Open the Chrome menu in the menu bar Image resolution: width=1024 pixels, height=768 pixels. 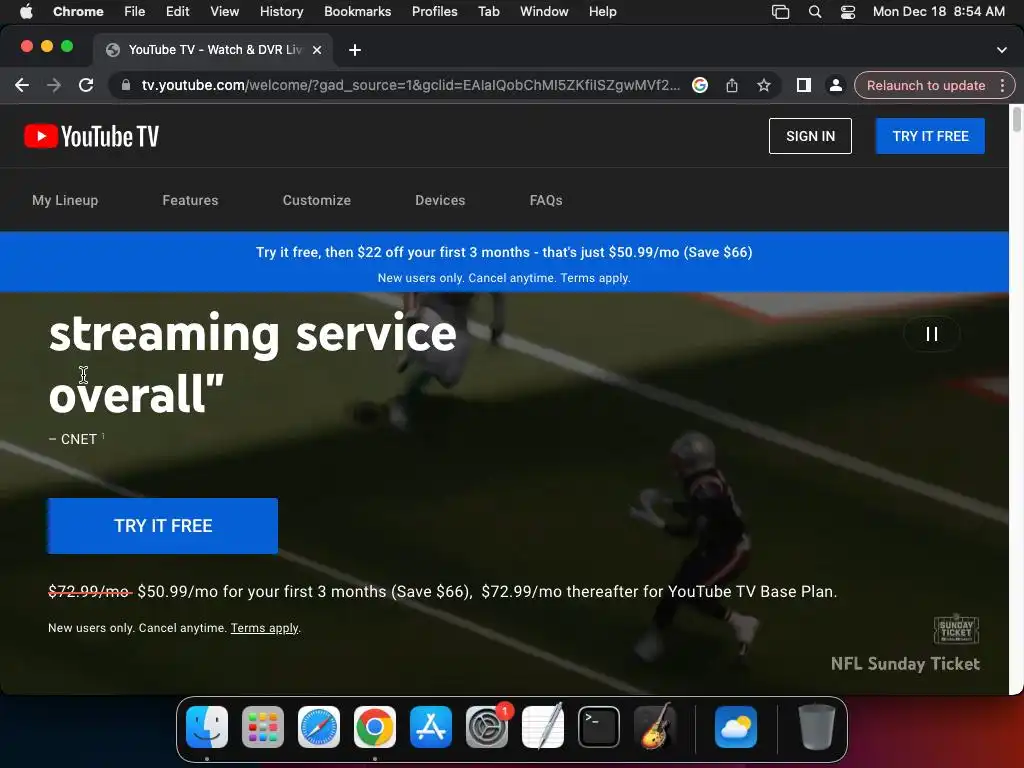click(x=78, y=11)
